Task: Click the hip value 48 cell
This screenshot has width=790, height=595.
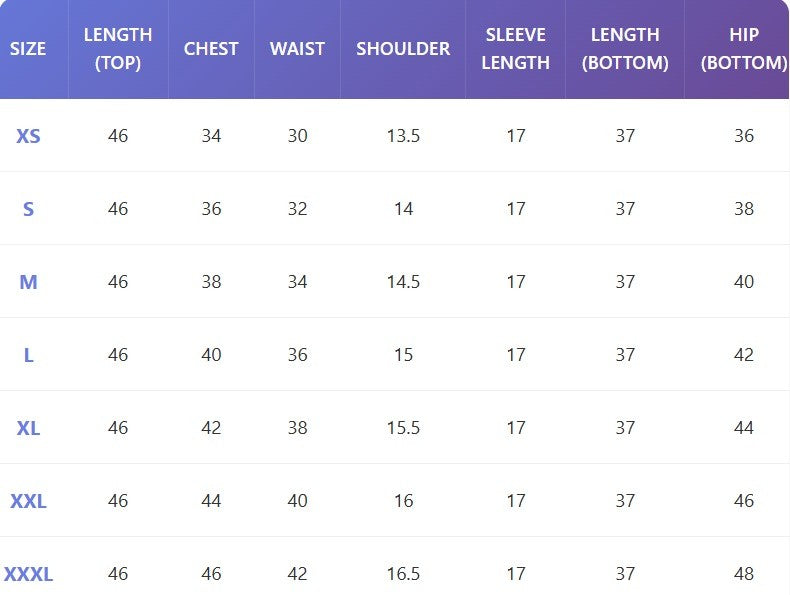Action: pos(743,574)
